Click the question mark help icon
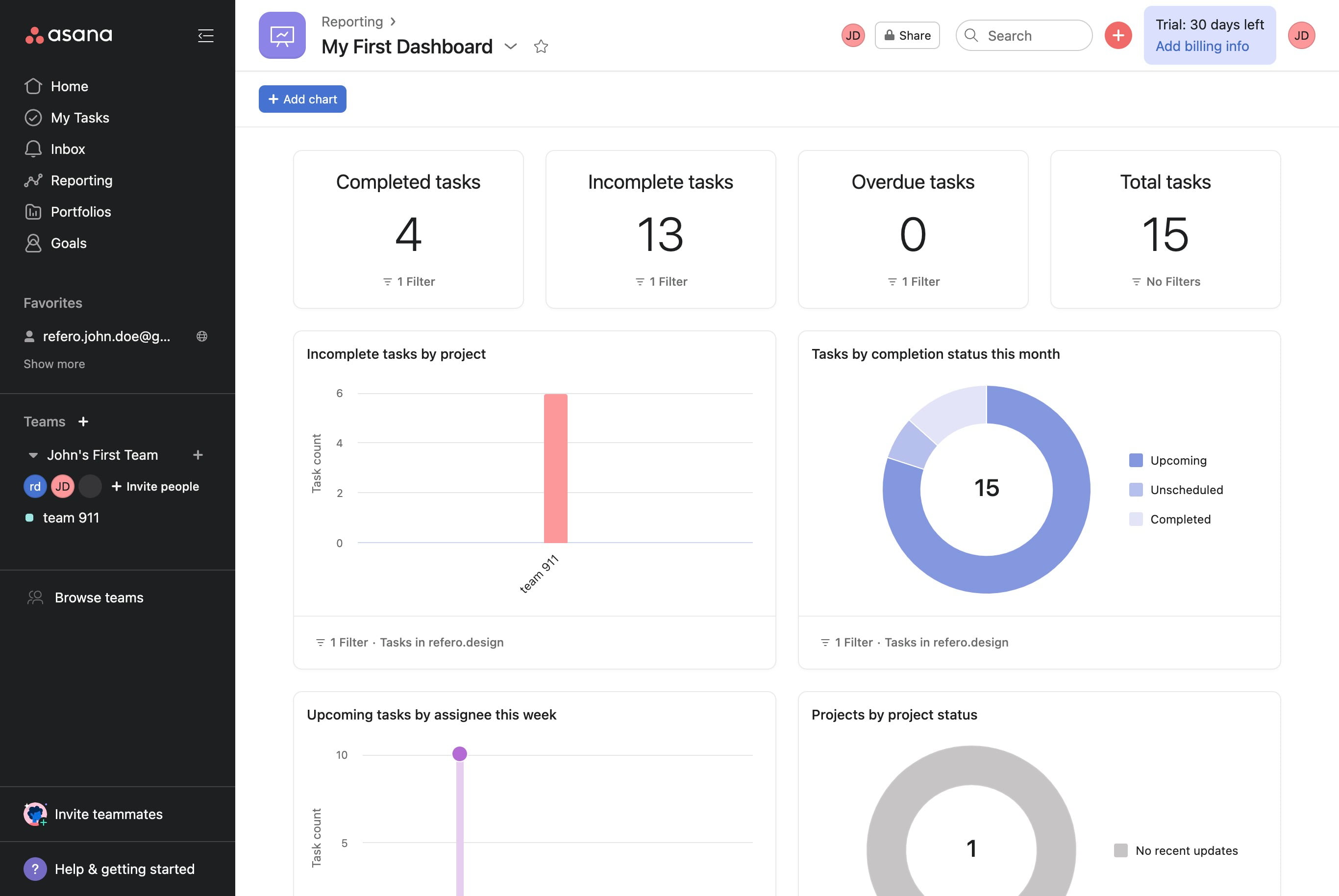Viewport: 1339px width, 896px height. [x=35, y=869]
